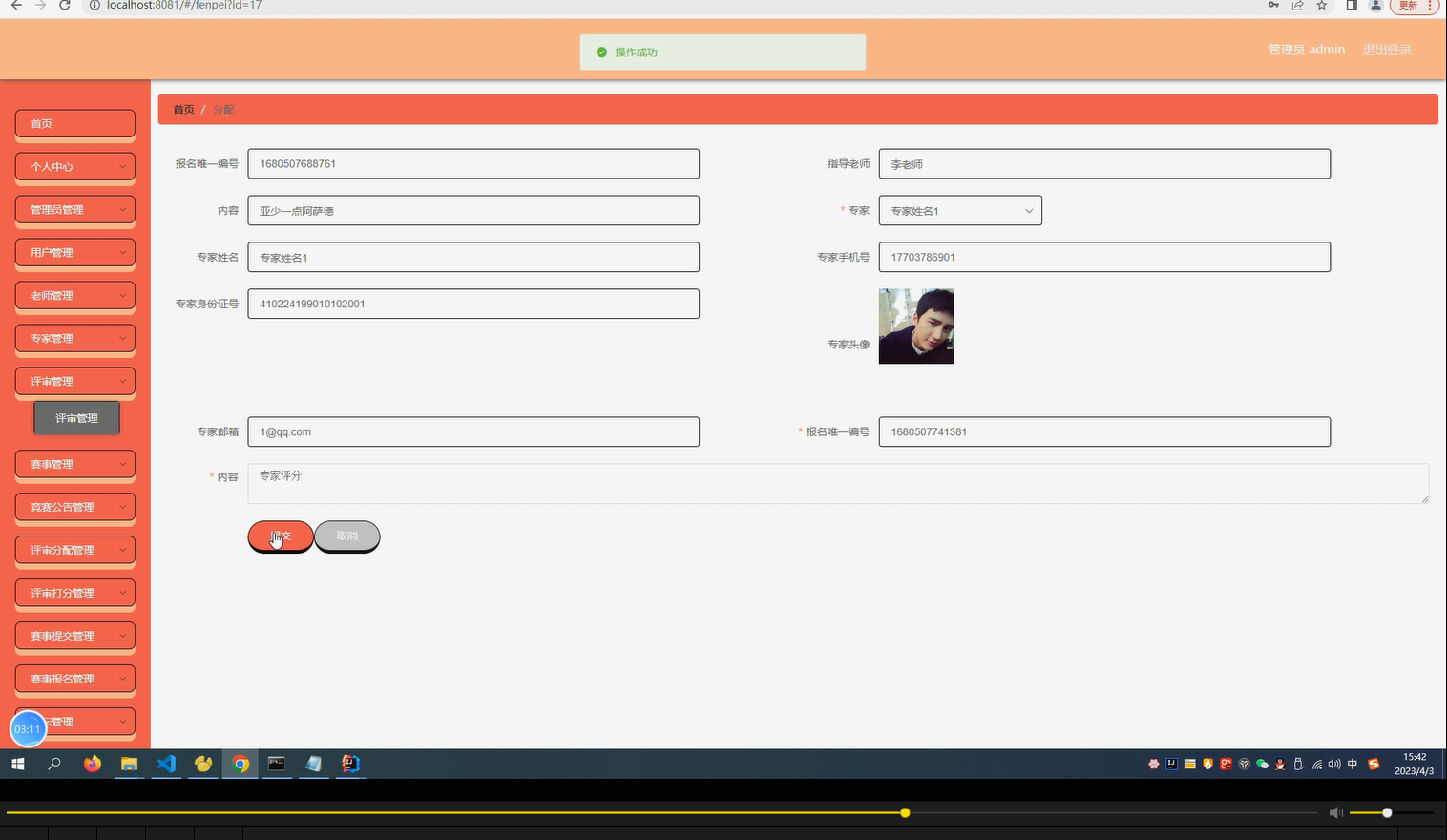This screenshot has height=840, width=1447.
Task: Open the command prompt taskbar icon
Action: click(x=277, y=764)
